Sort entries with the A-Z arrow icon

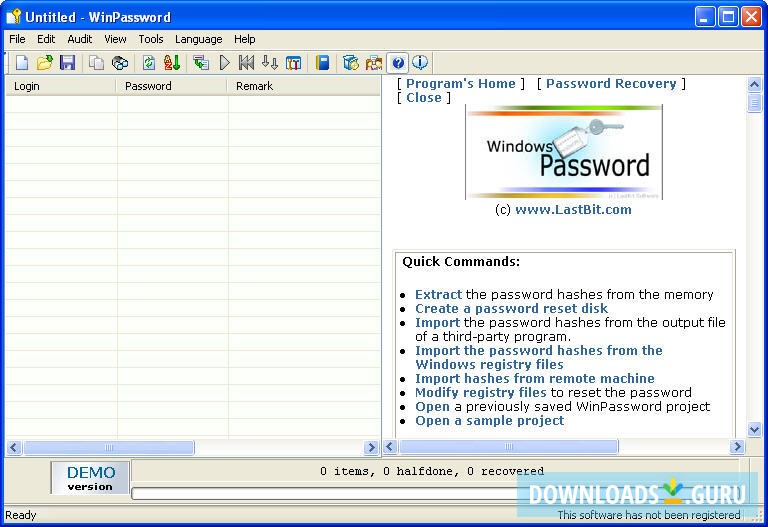pyautogui.click(x=172, y=63)
